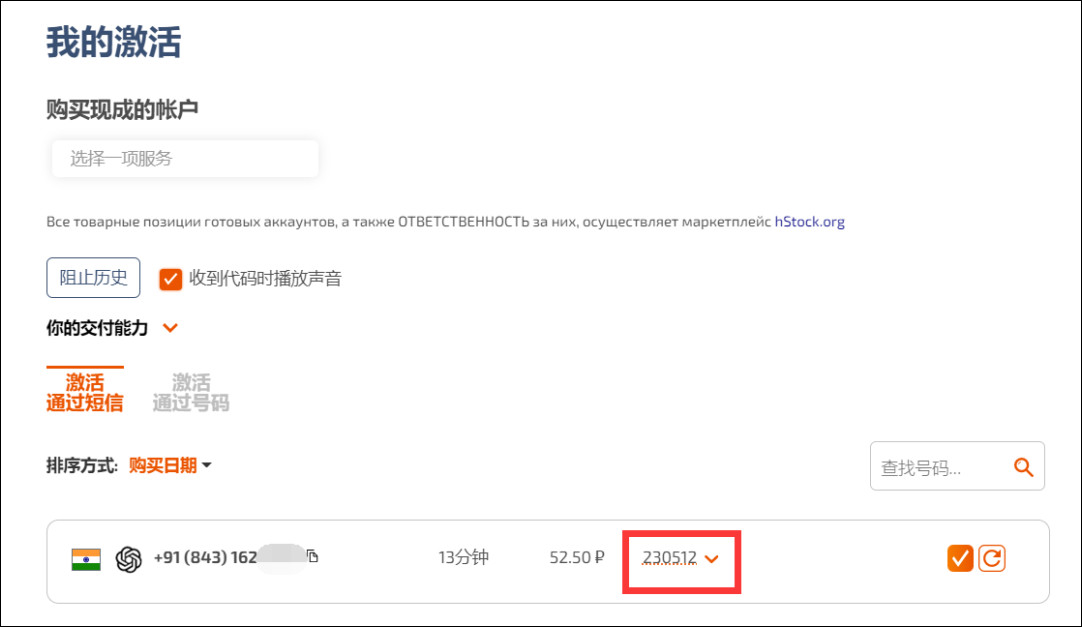Image resolution: width=1082 pixels, height=627 pixels.
Task: Toggle 收到代码时播放声音 checkbox
Action: 171,279
